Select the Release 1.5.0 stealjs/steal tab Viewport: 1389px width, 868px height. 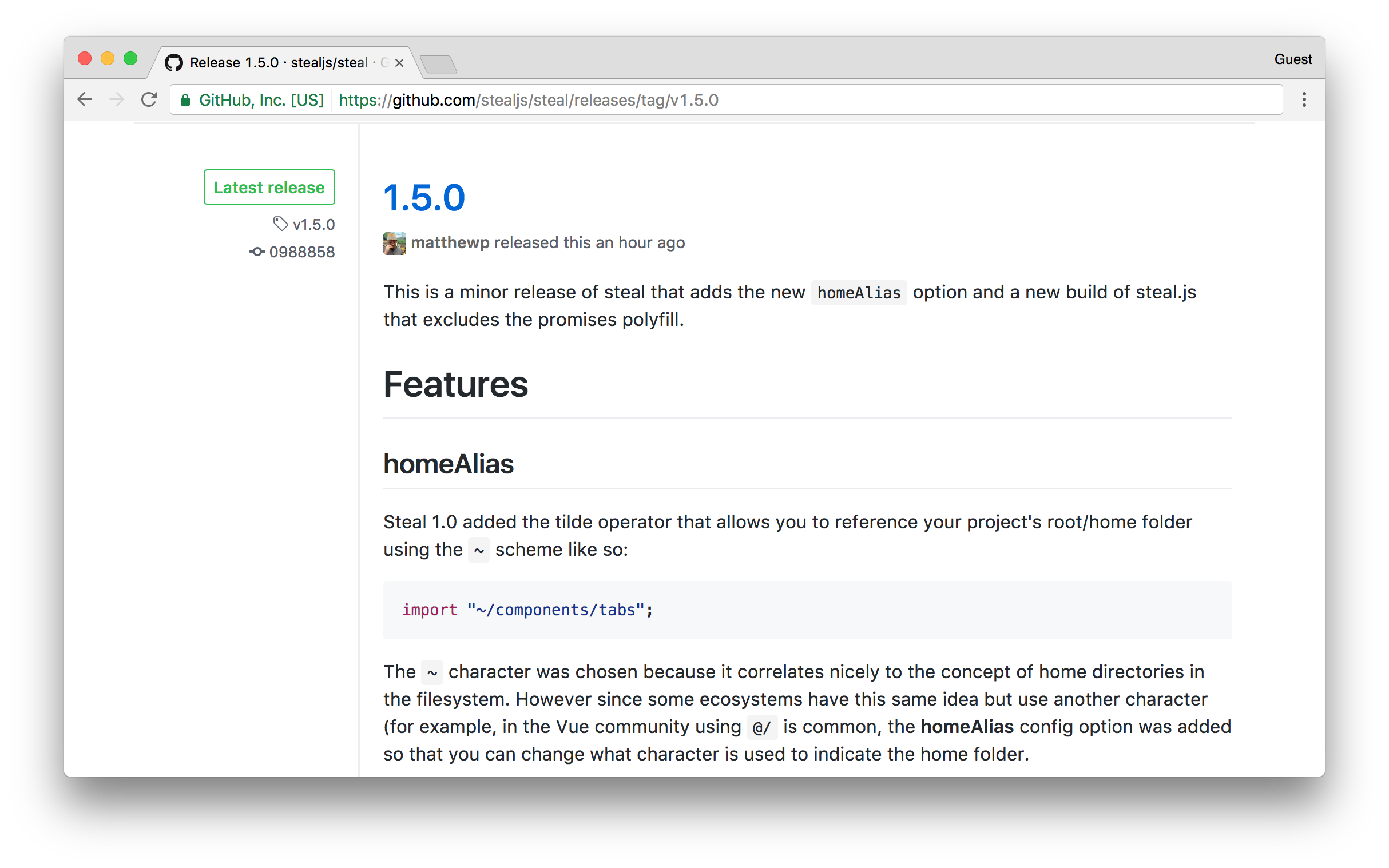[284, 62]
